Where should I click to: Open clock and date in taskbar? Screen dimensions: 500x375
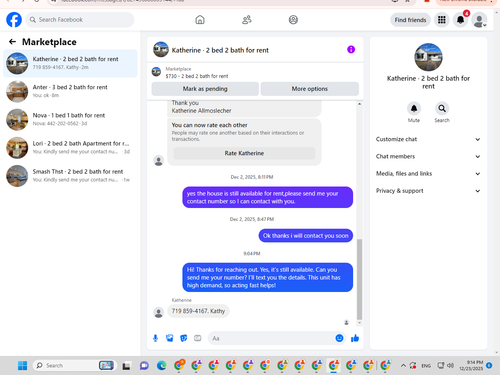pos(471,365)
